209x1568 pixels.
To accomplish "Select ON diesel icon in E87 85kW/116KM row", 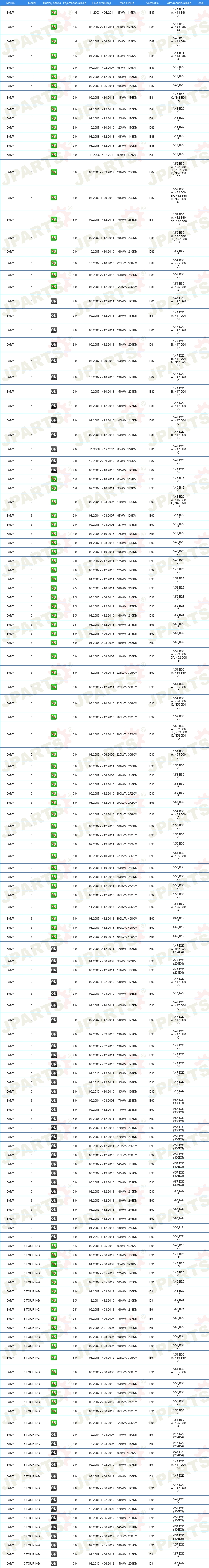I will (x=54, y=461).
